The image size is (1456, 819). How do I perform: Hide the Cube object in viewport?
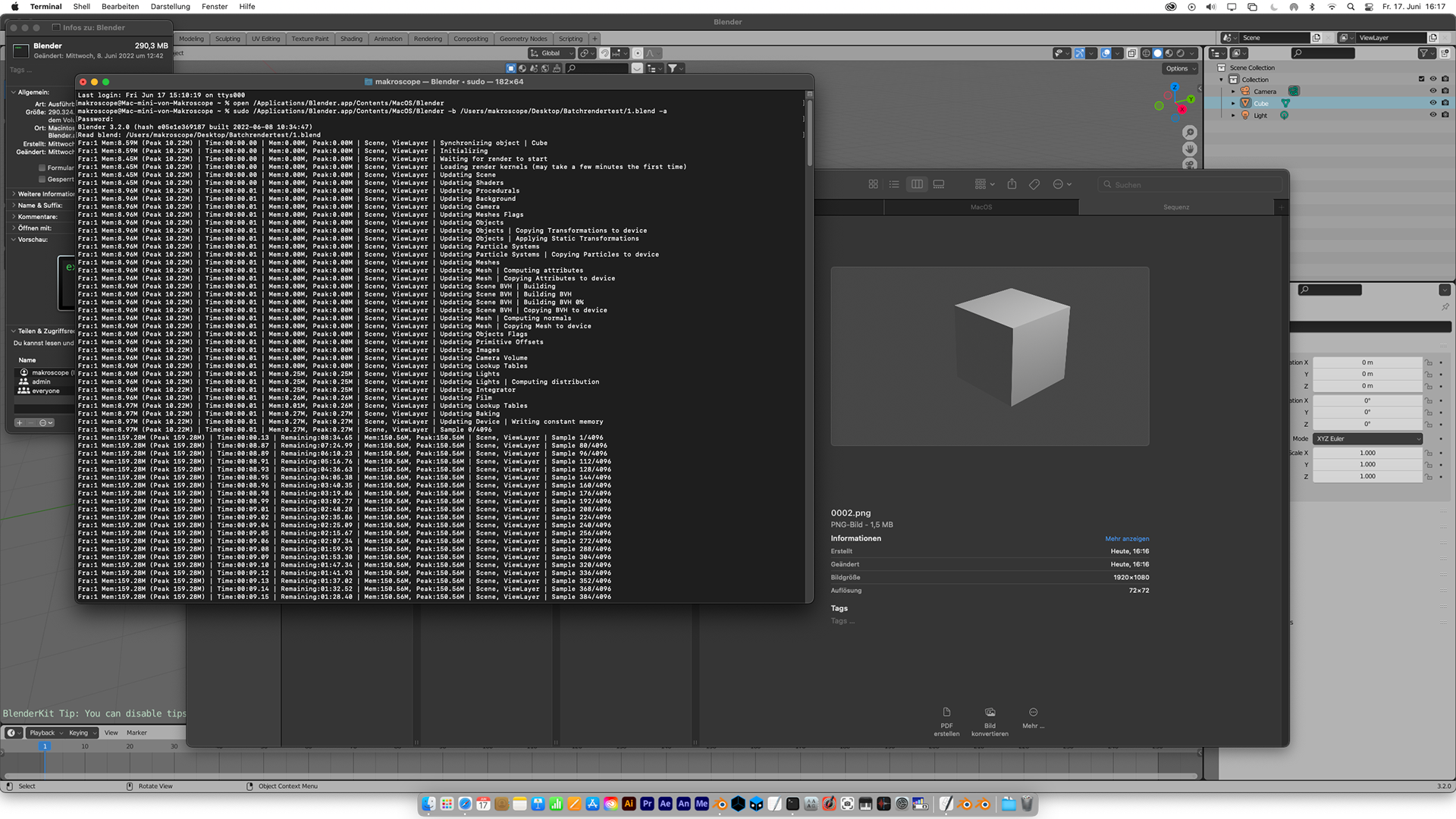1432,103
